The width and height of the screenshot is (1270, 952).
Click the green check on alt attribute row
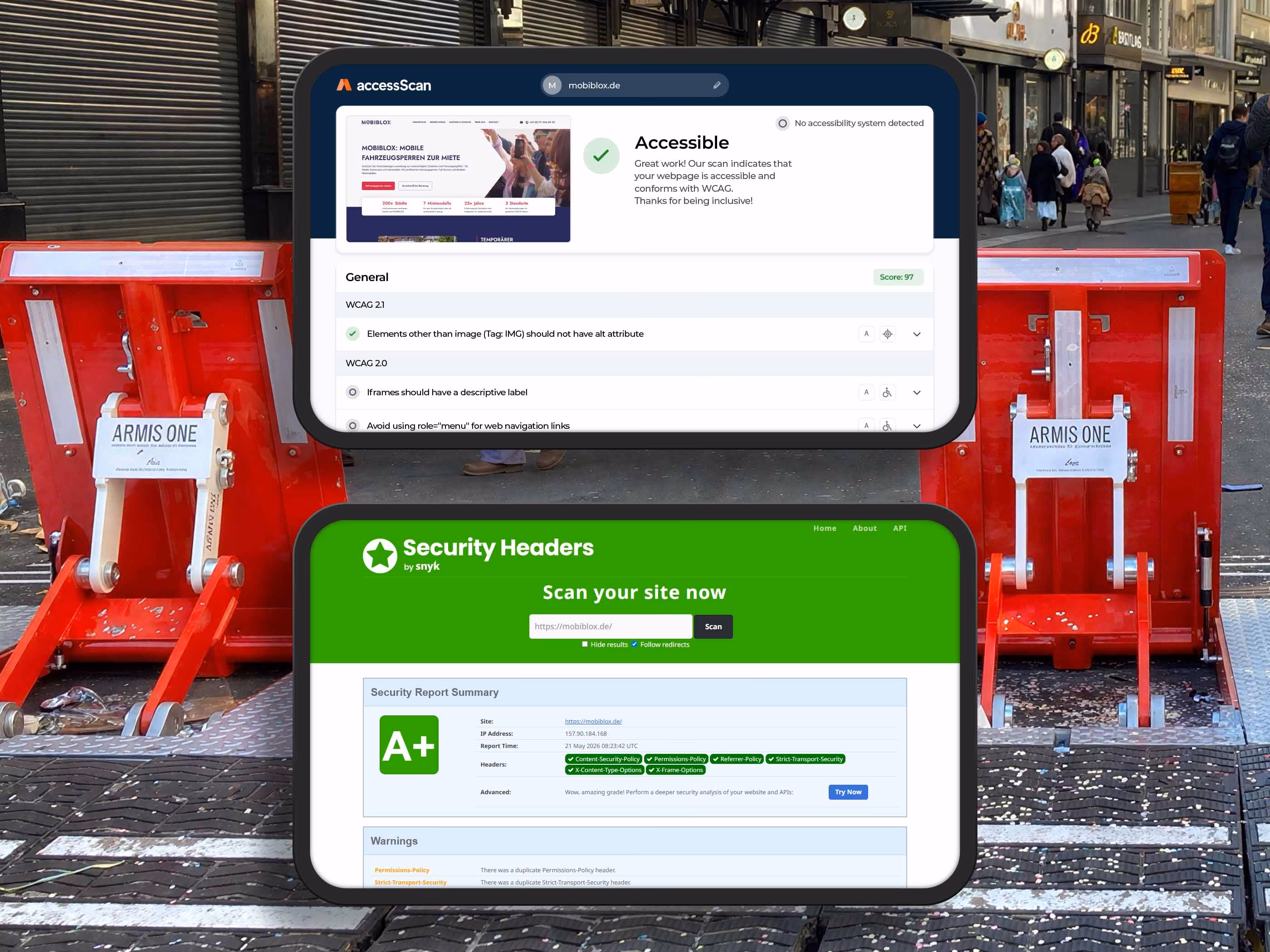(x=352, y=333)
